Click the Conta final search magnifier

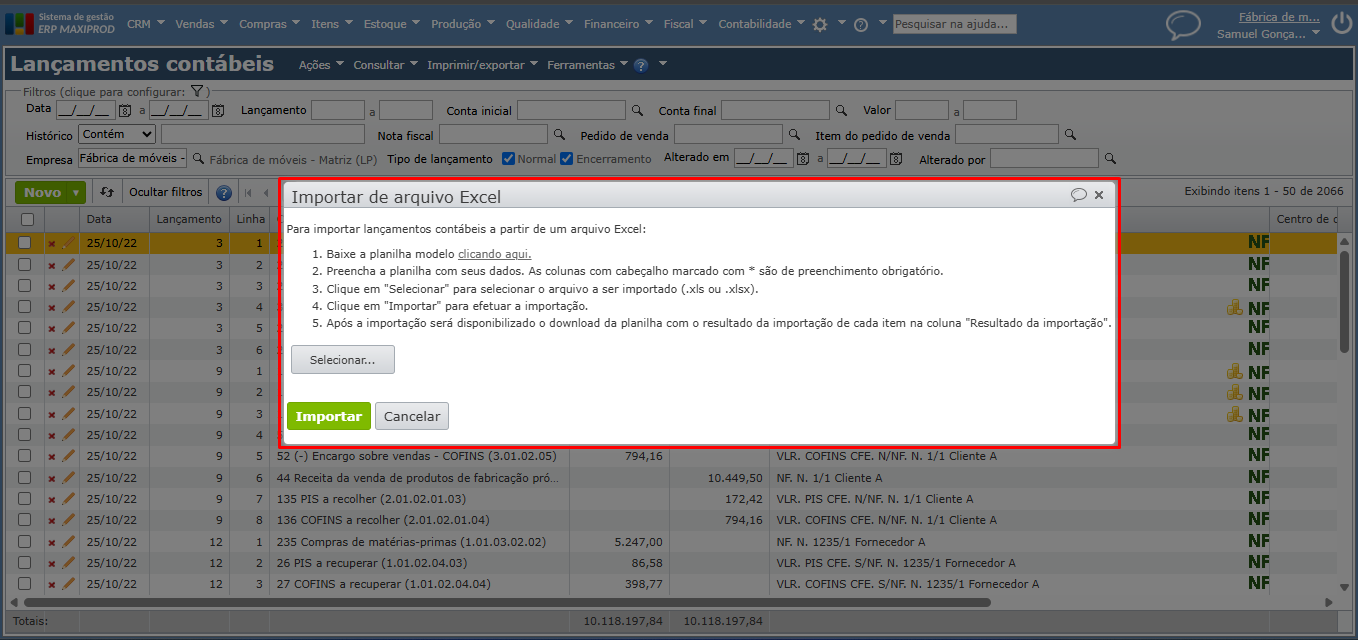841,110
